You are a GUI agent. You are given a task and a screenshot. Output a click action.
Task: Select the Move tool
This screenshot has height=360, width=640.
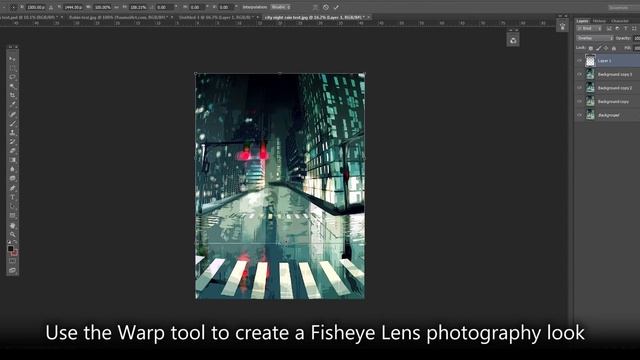[x=12, y=59]
